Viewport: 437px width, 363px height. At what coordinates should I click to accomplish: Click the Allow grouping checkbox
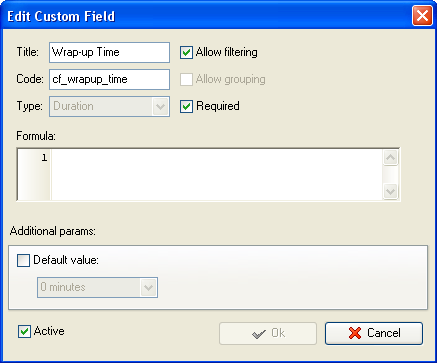click(186, 79)
